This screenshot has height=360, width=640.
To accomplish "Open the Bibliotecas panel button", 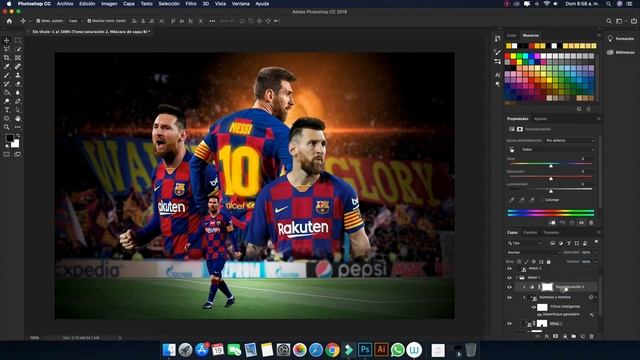I will click(x=621, y=53).
